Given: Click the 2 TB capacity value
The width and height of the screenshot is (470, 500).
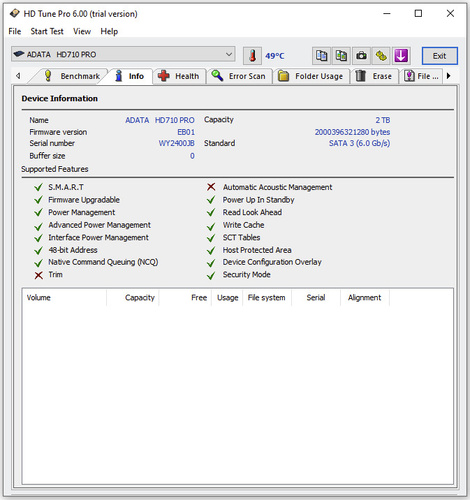Looking at the screenshot, I should [383, 120].
